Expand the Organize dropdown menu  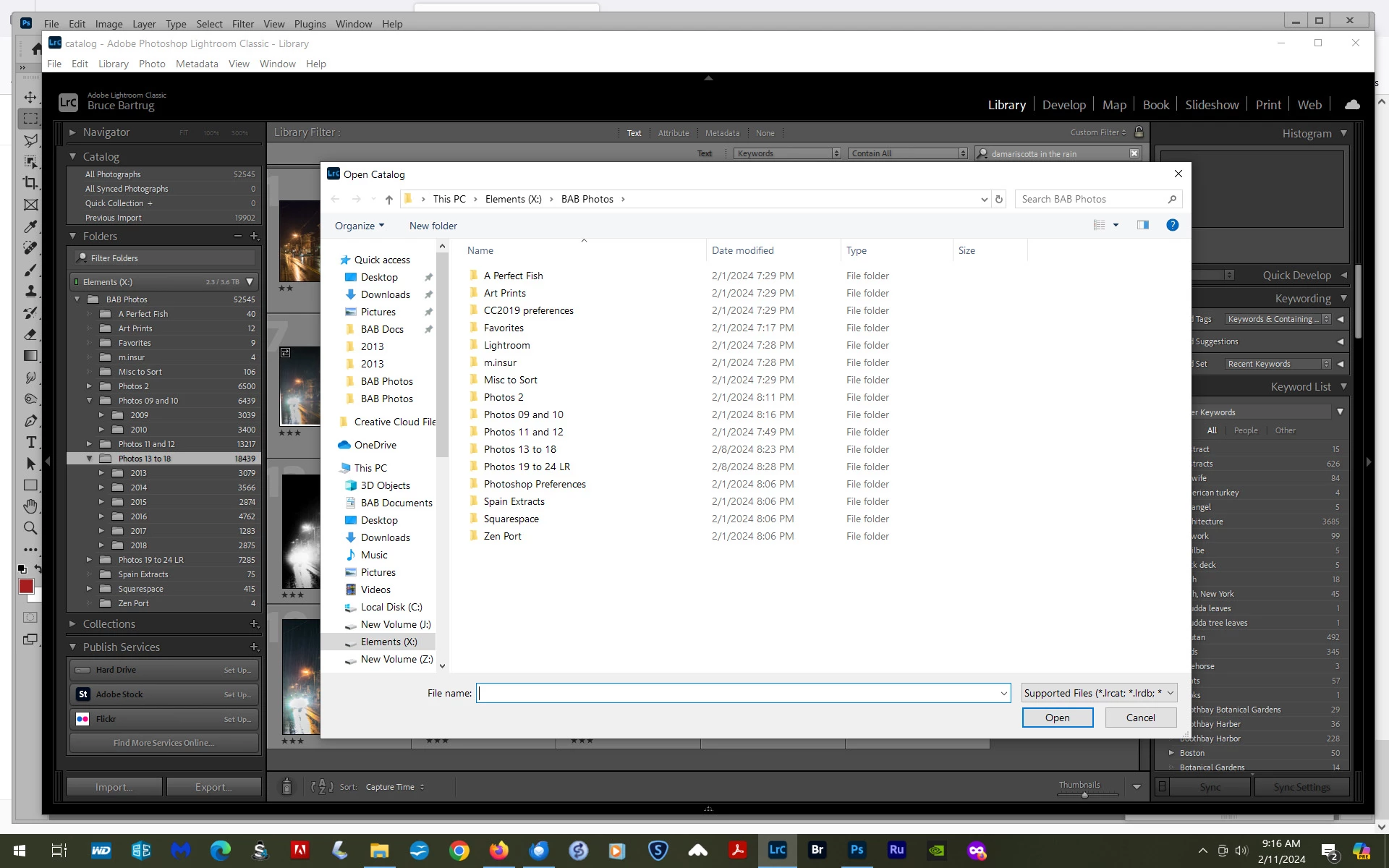coord(360,226)
